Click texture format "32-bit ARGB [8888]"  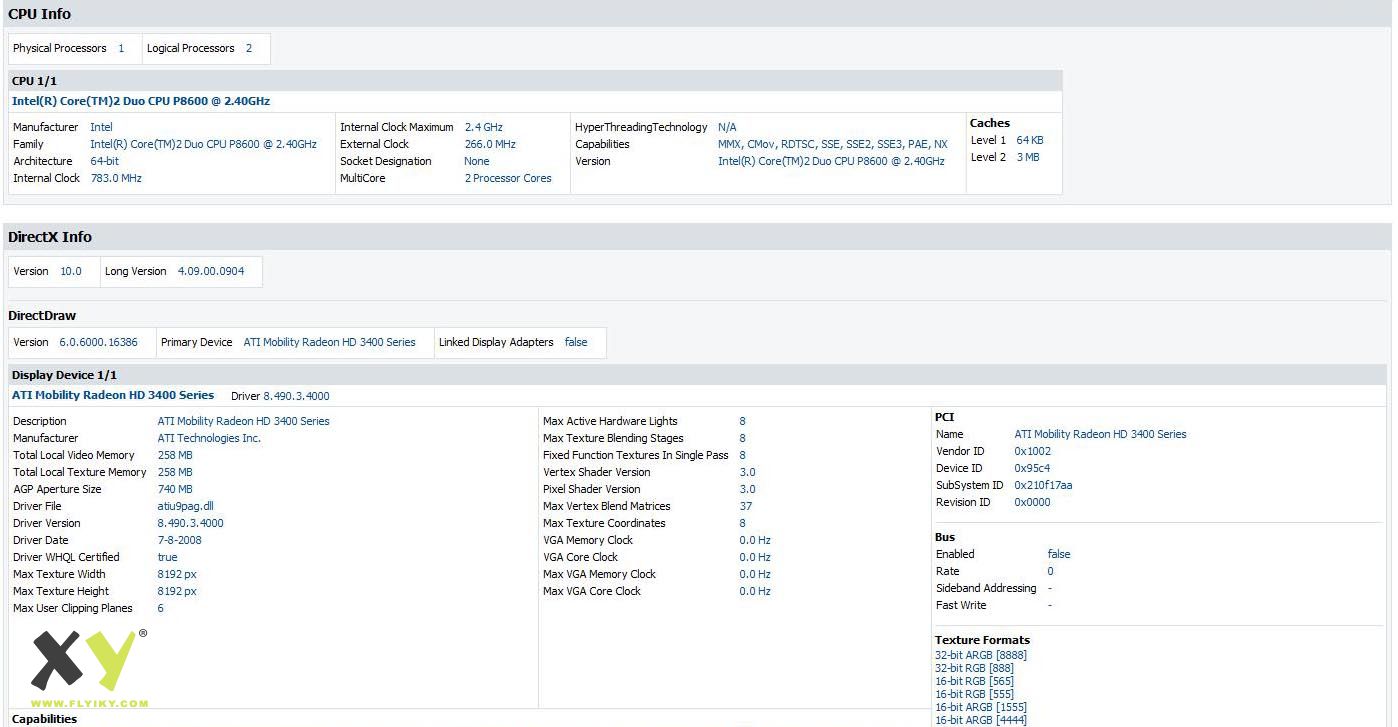tap(981, 655)
